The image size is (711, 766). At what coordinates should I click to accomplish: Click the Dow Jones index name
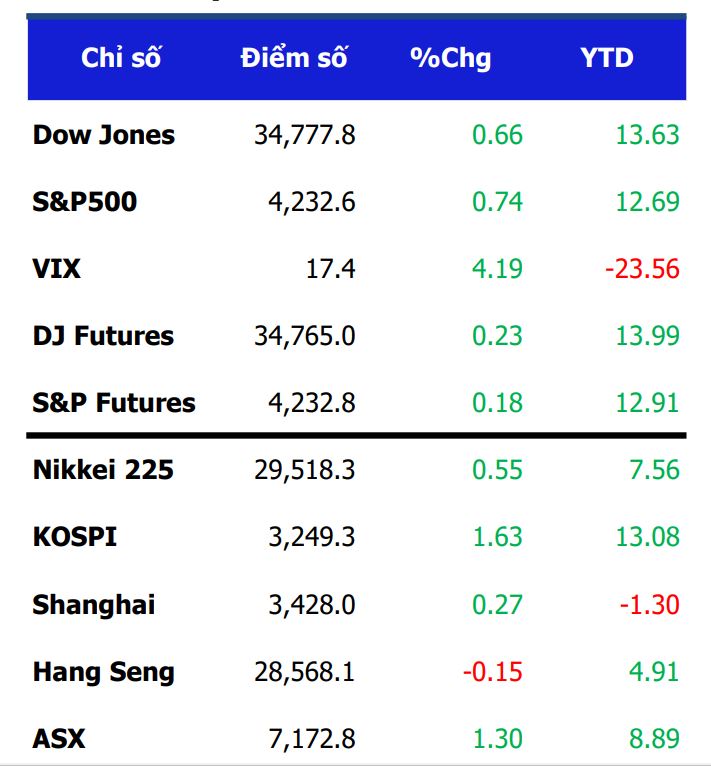[104, 135]
